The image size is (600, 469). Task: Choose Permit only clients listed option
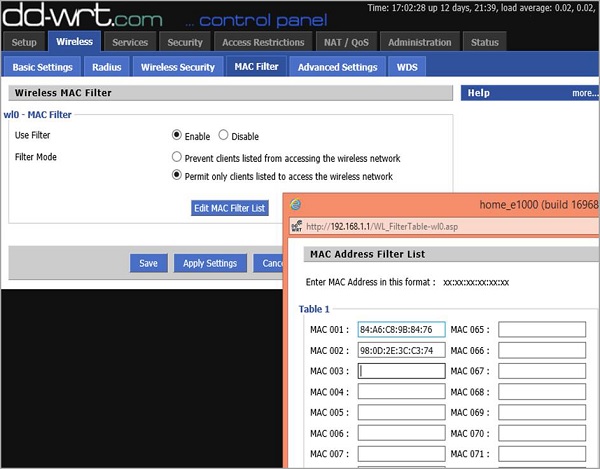(x=177, y=176)
